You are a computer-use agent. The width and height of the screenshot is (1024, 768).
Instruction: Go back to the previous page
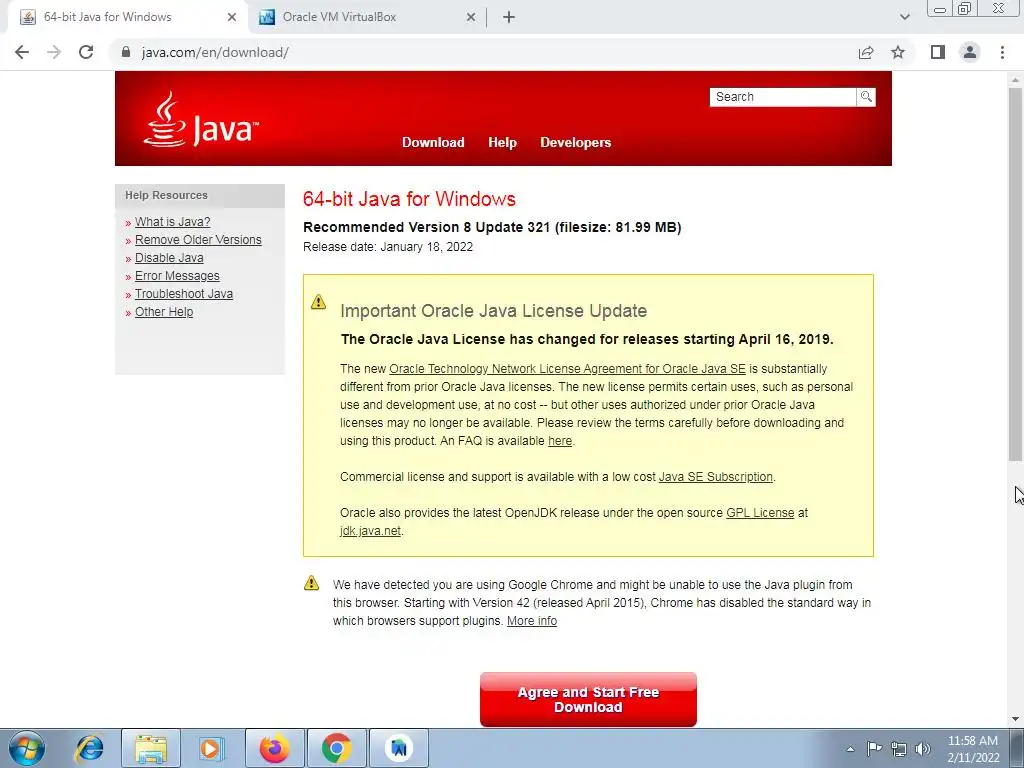(x=22, y=52)
